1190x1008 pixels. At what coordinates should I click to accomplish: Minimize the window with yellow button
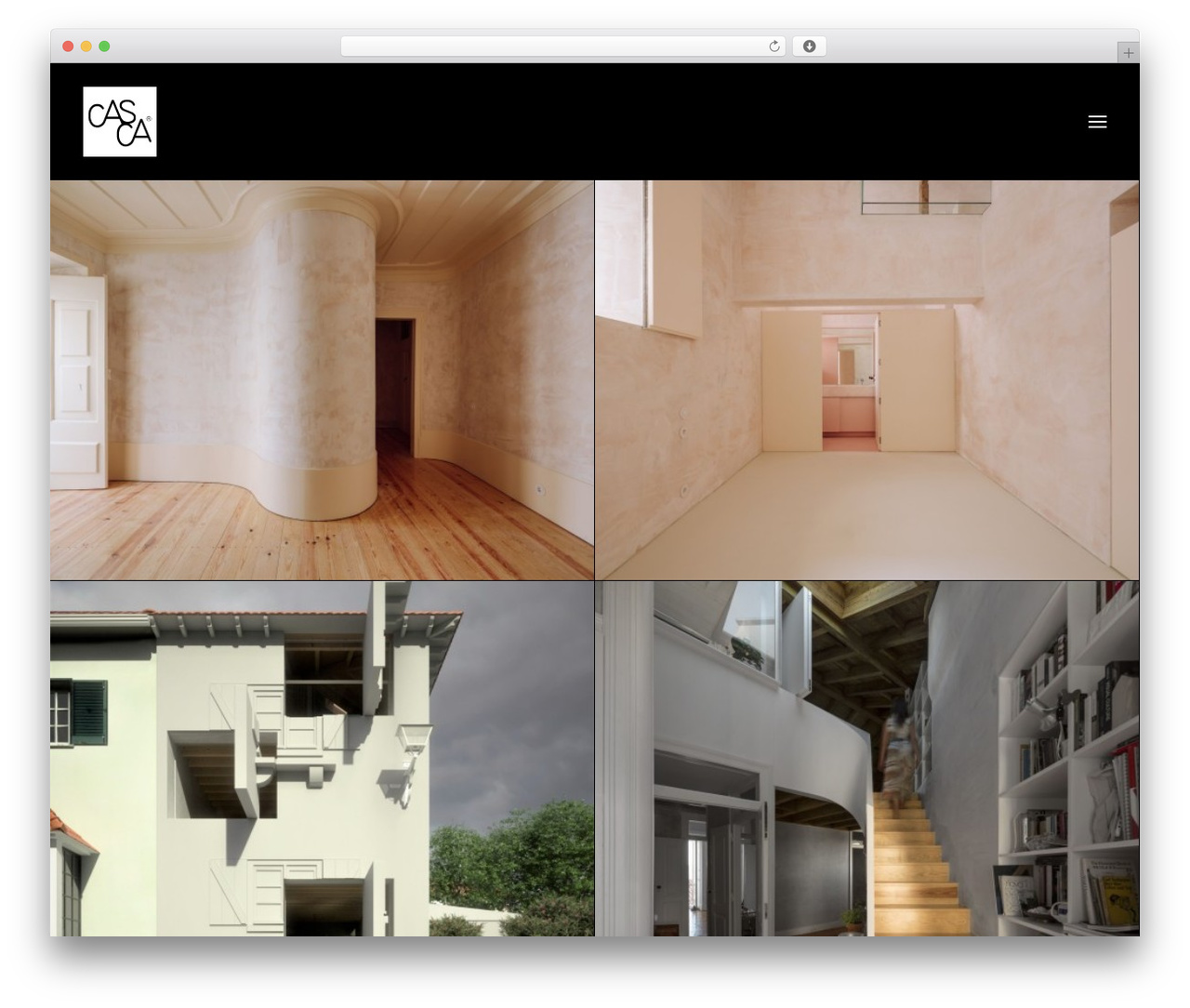click(x=86, y=46)
